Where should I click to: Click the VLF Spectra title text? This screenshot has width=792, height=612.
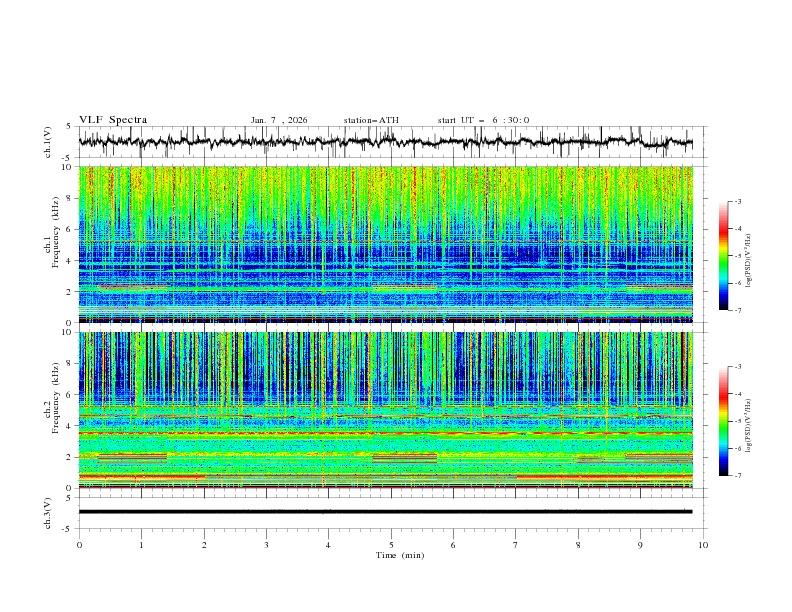click(113, 120)
